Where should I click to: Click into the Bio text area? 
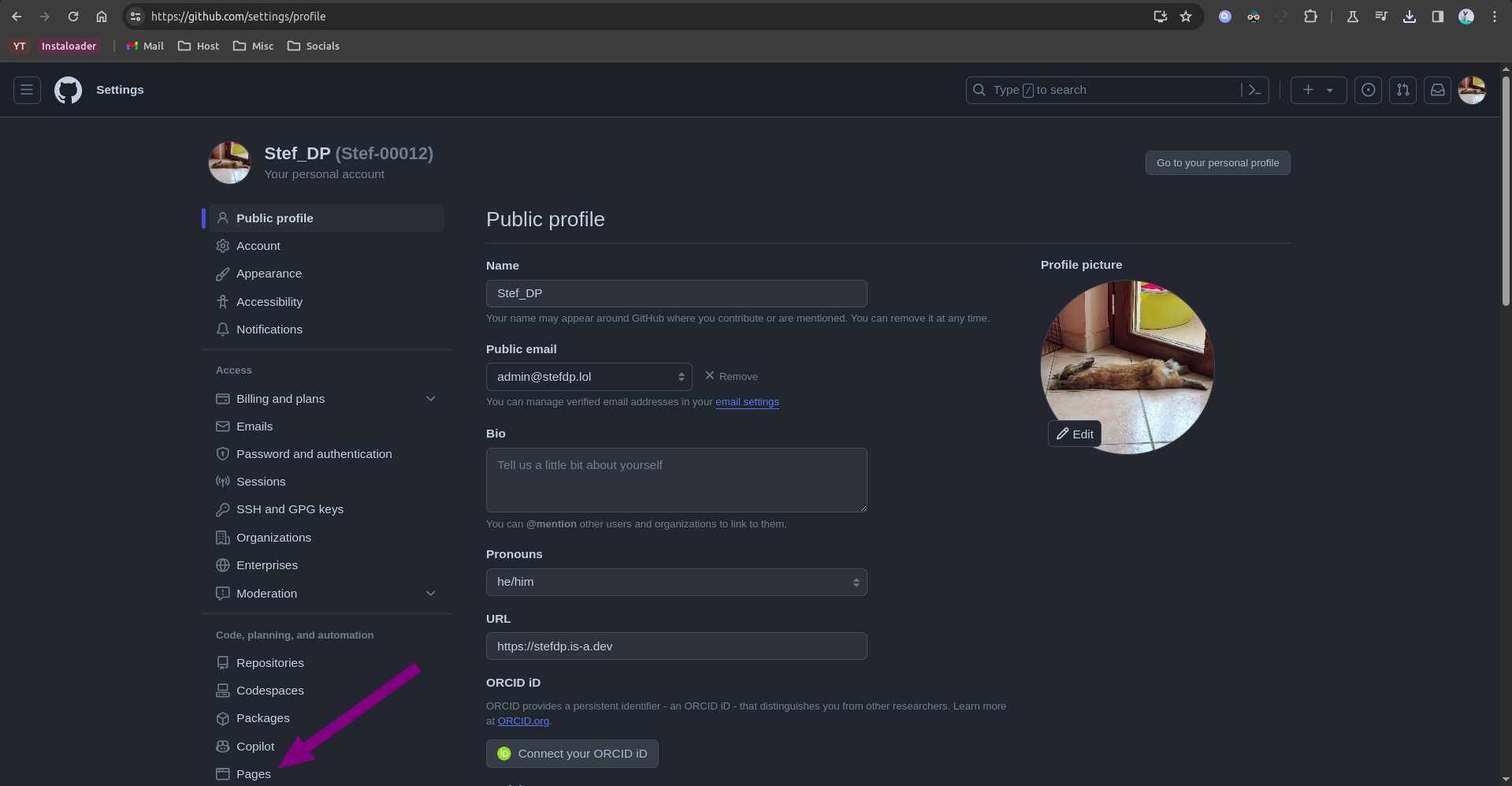coord(676,480)
